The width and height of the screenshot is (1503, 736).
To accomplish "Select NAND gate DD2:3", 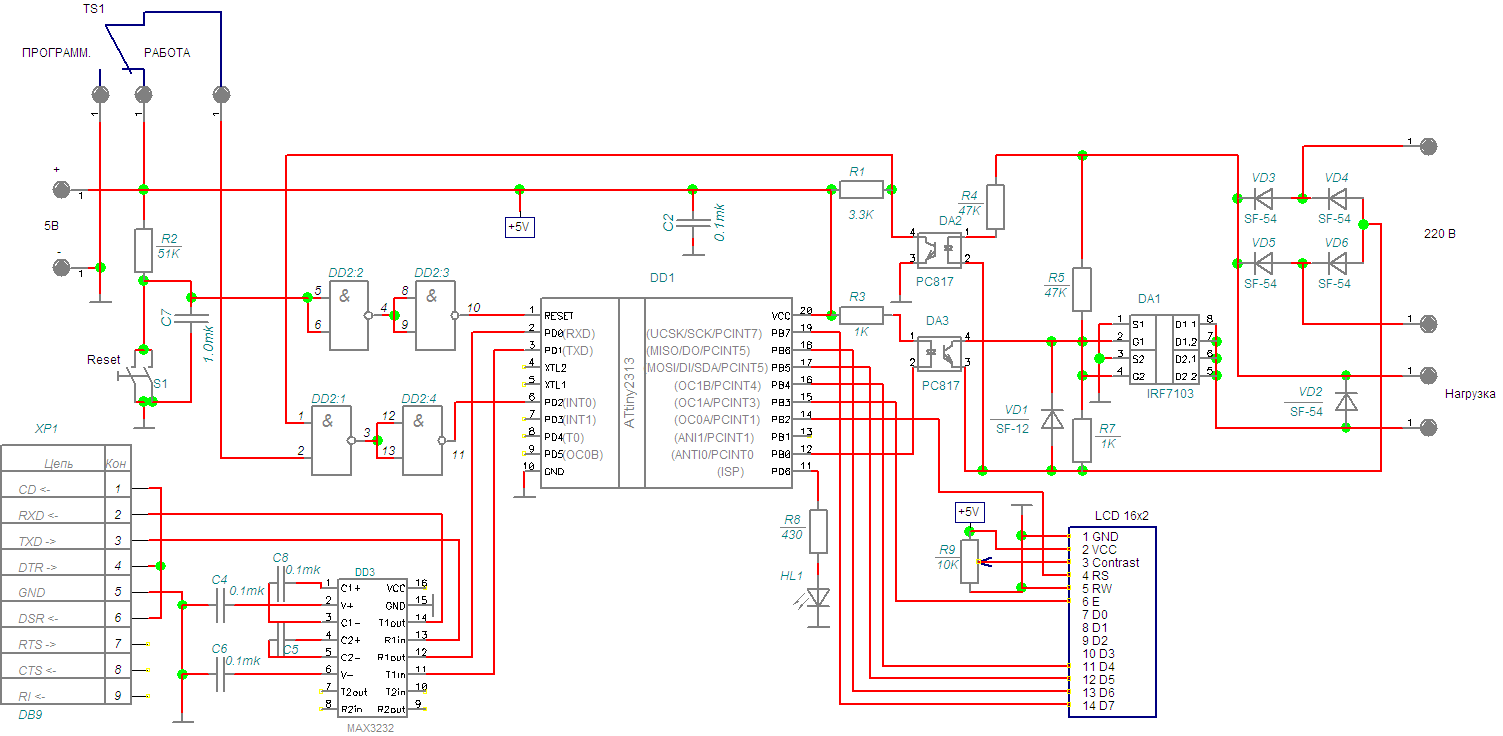I will [x=435, y=315].
